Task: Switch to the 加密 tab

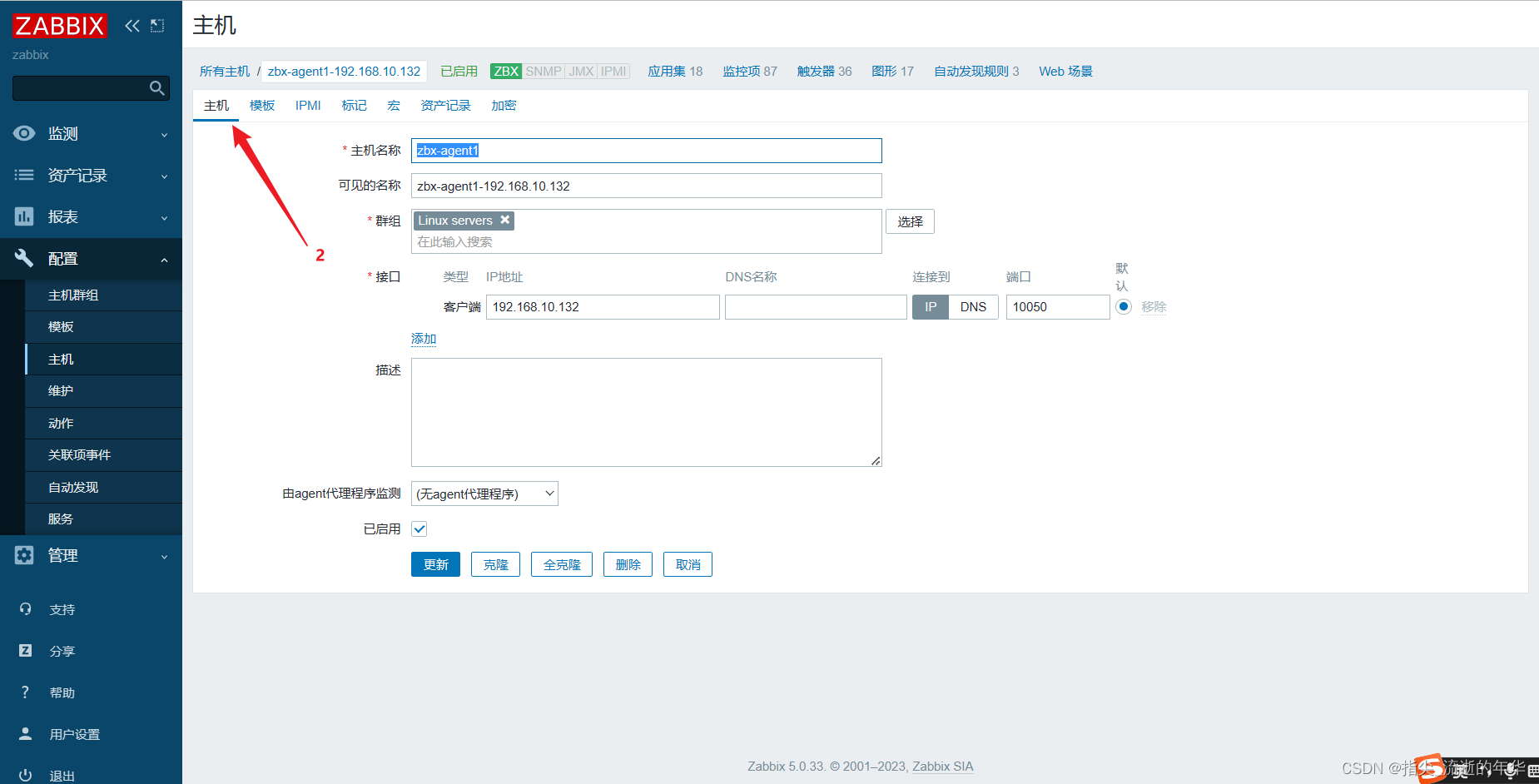Action: pos(504,106)
